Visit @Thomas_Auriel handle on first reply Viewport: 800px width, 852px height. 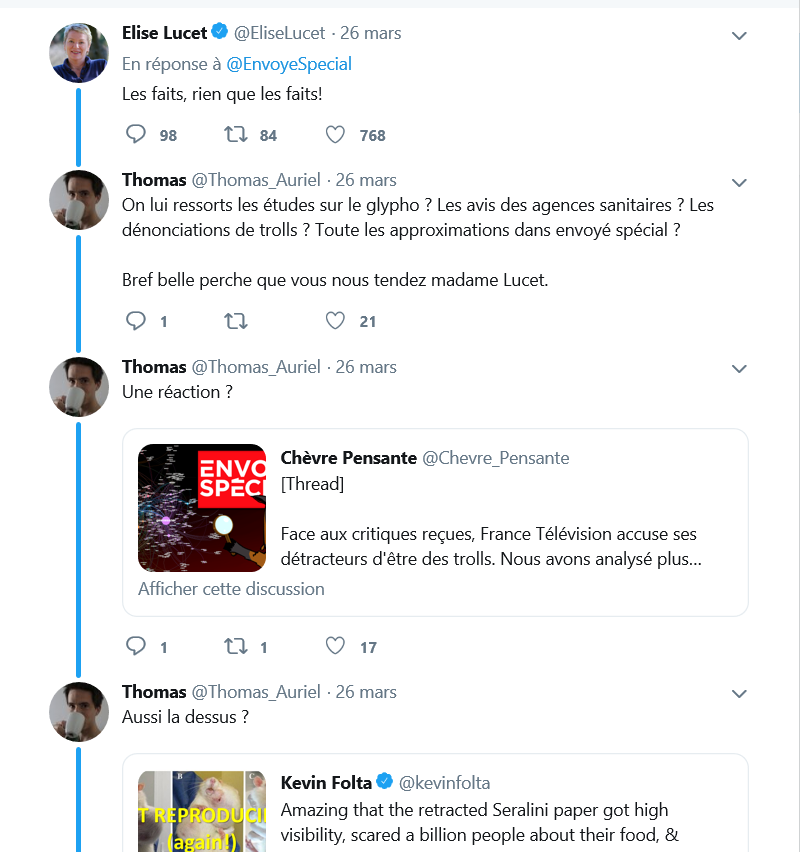[x=256, y=180]
